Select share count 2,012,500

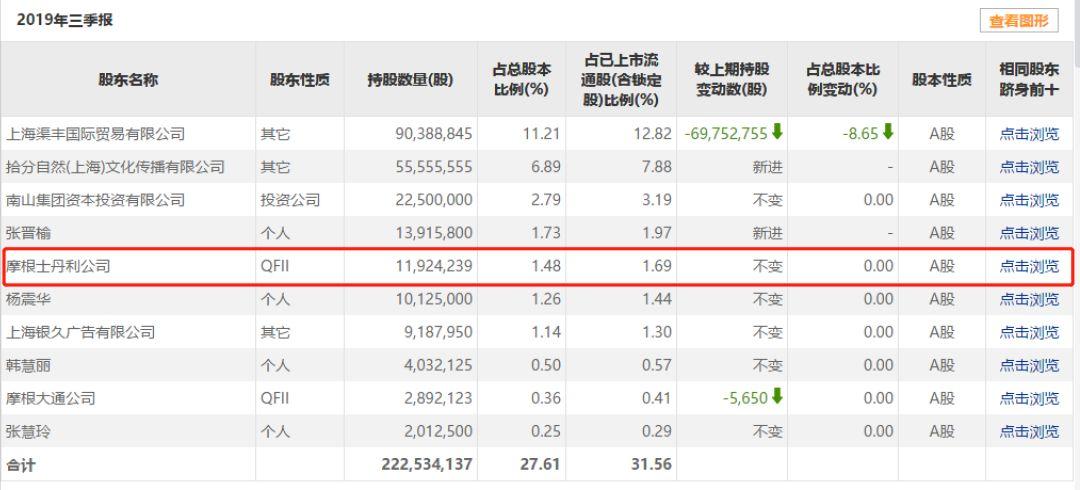438,432
